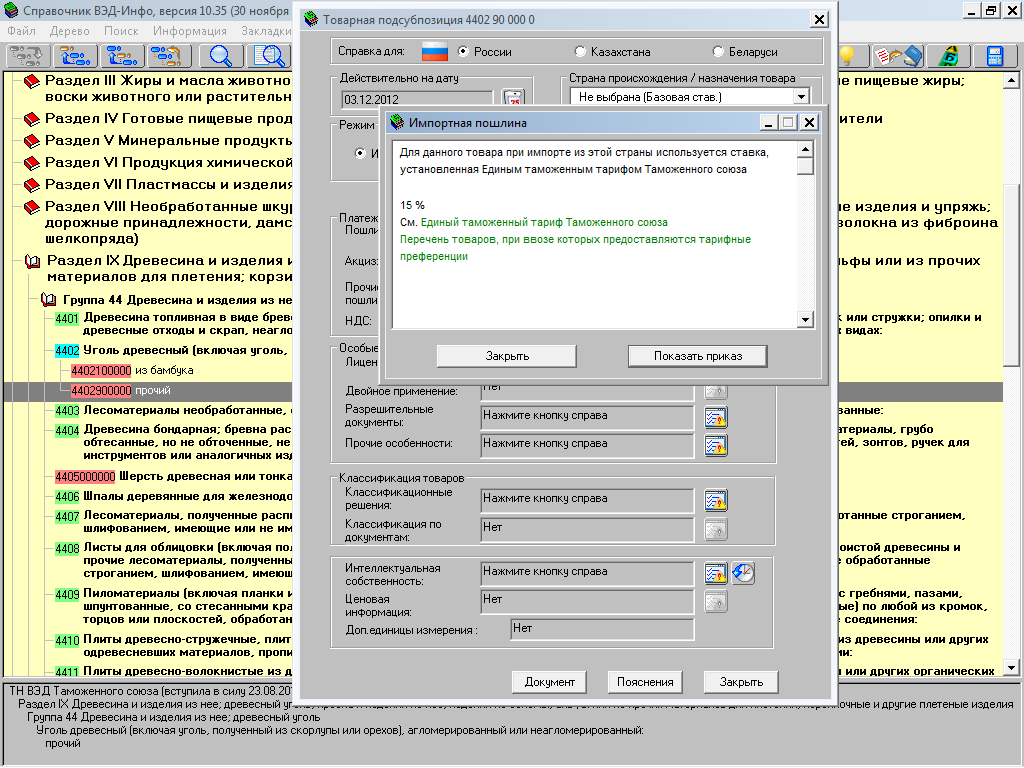Select tree code 4403 Лесоматериалы необработанные
The image size is (1024, 768).
67,411
